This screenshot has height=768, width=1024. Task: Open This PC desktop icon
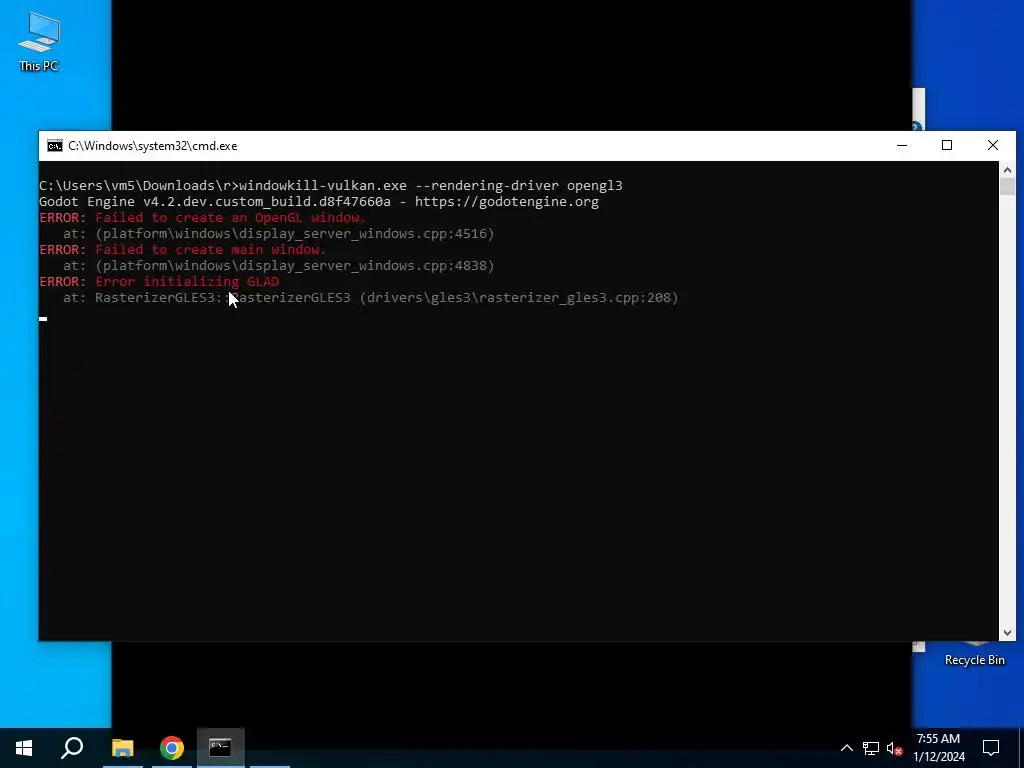[x=39, y=42]
